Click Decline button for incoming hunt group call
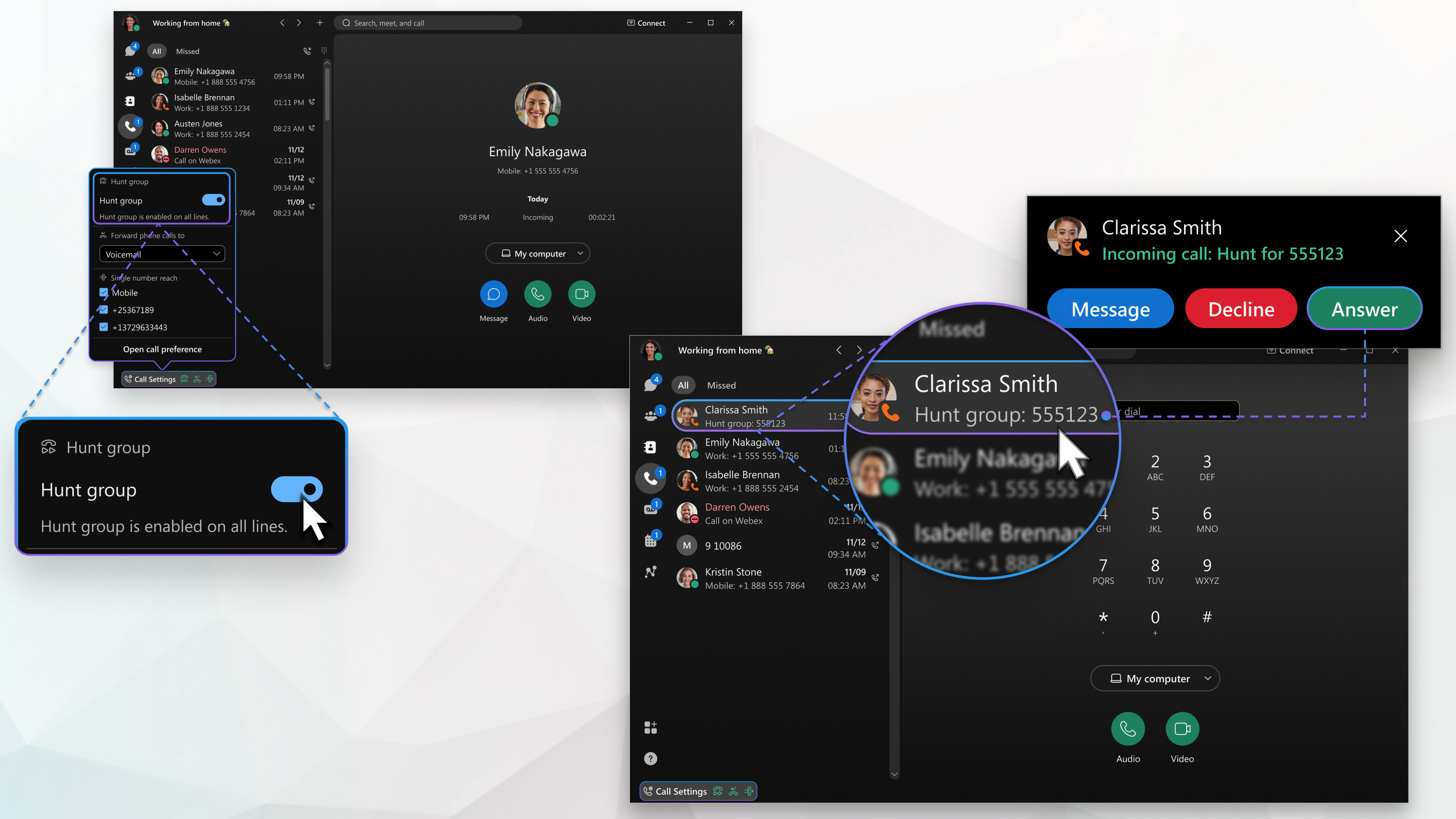This screenshot has width=1456, height=819. coord(1241,309)
